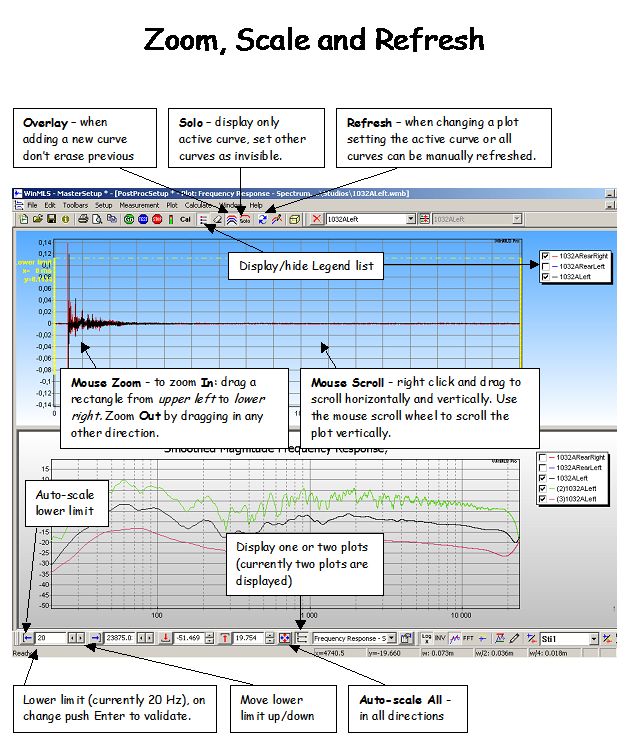Click the y-maximum field showing 19.754
This screenshot has height=733, width=617.
pyautogui.click(x=248, y=638)
